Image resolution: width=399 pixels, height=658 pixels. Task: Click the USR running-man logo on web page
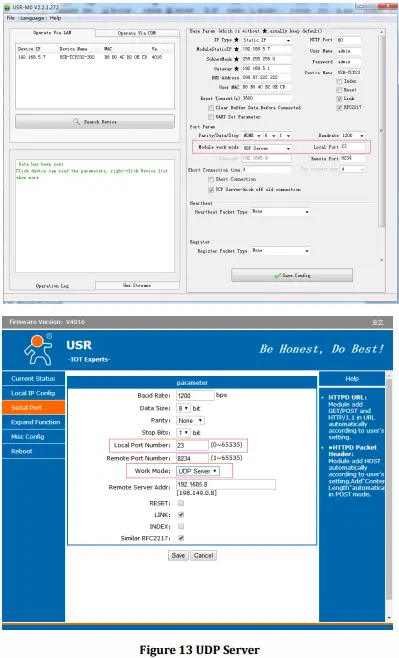[x=38, y=349]
